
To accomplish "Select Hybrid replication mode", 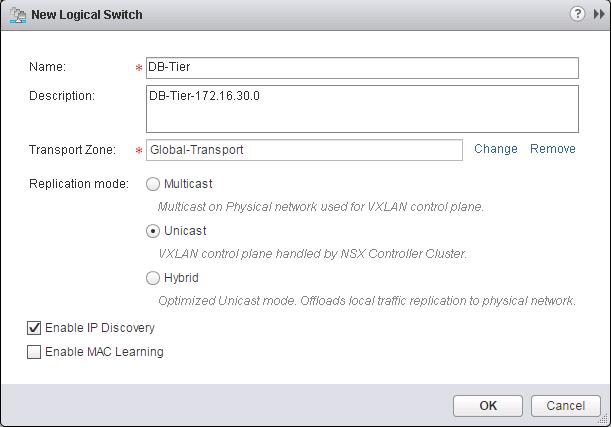I will 153,278.
